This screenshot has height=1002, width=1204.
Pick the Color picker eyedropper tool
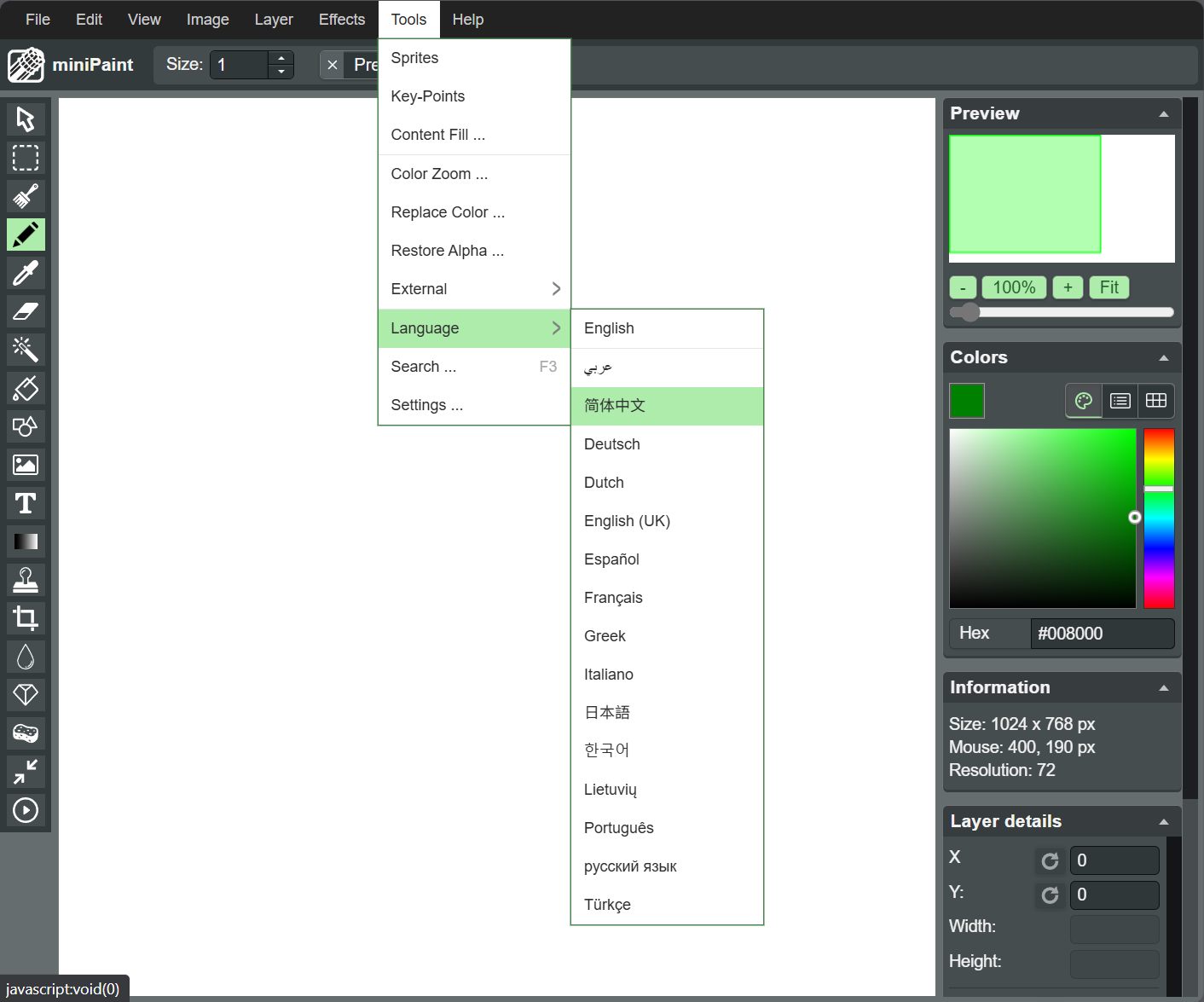tap(26, 273)
